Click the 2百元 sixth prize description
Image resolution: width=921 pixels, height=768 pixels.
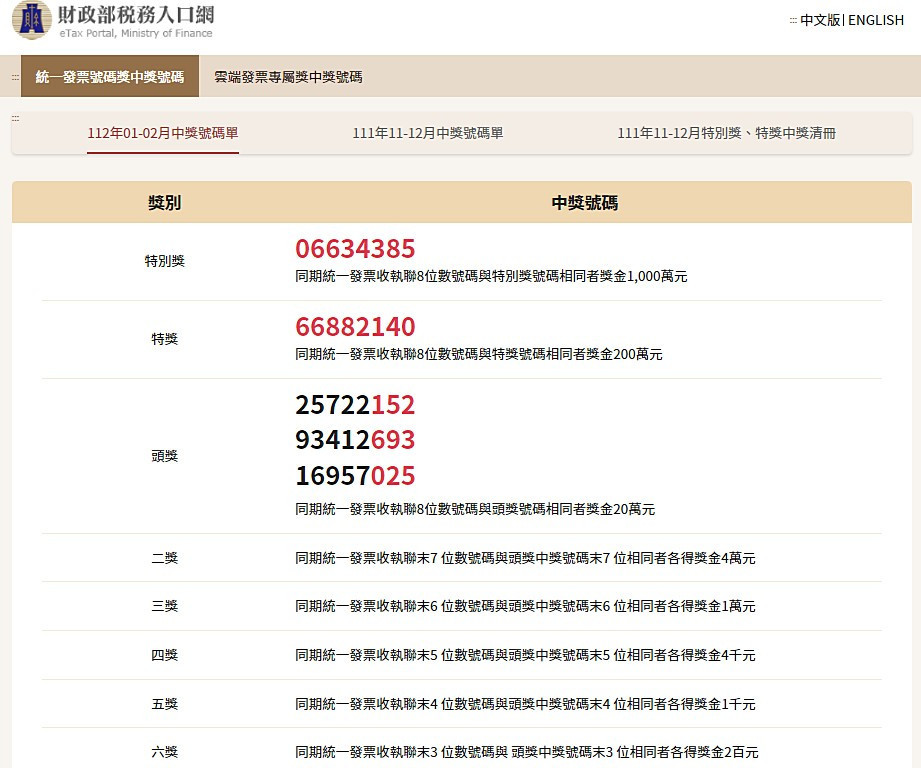pos(527,752)
